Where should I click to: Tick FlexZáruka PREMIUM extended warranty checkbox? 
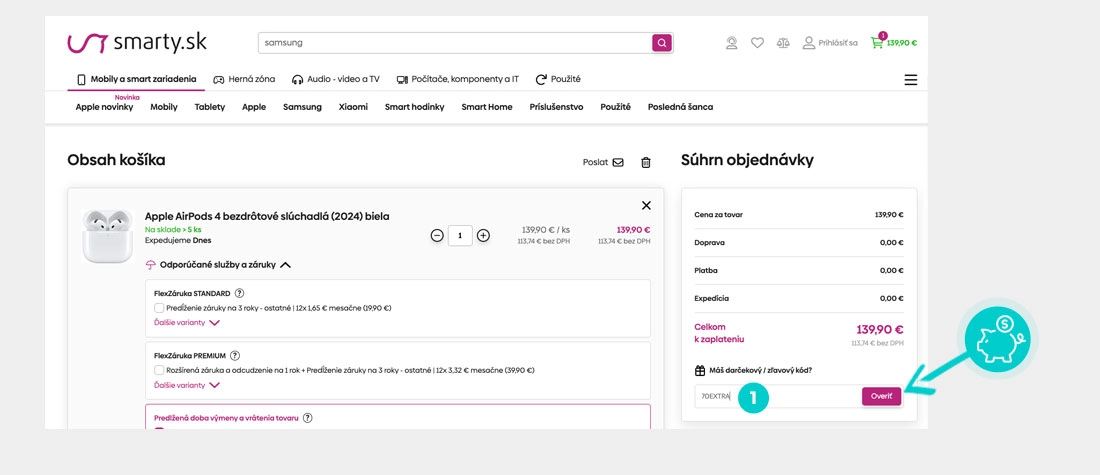point(159,370)
